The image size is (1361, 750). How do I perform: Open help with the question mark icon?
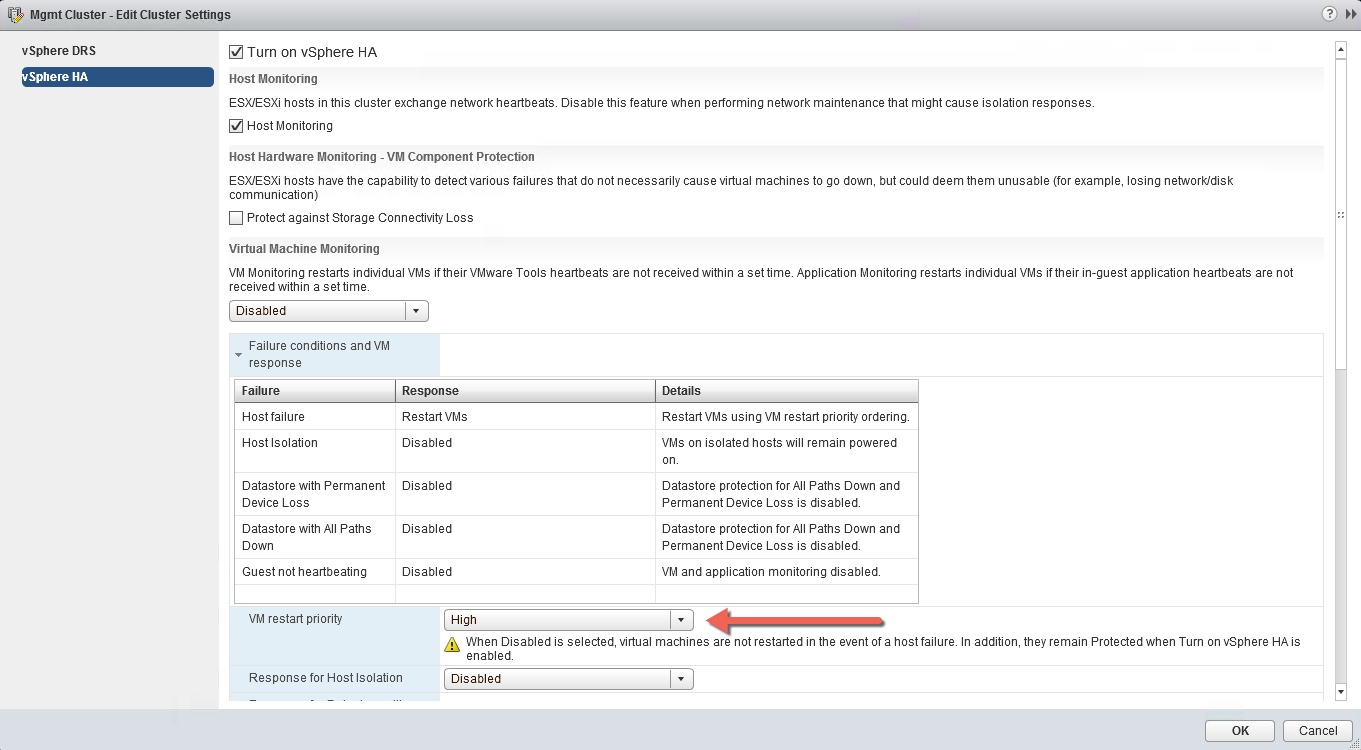tap(1329, 14)
